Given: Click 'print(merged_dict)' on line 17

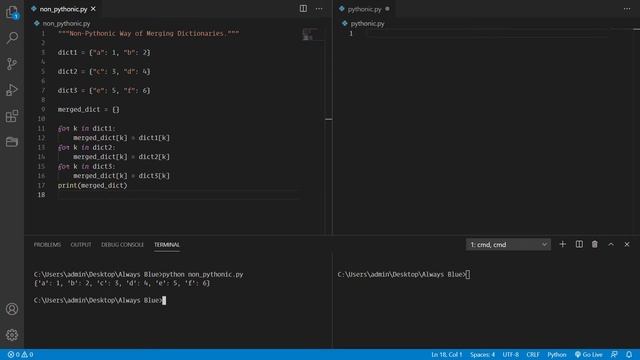Looking at the screenshot, I should pos(92,185).
